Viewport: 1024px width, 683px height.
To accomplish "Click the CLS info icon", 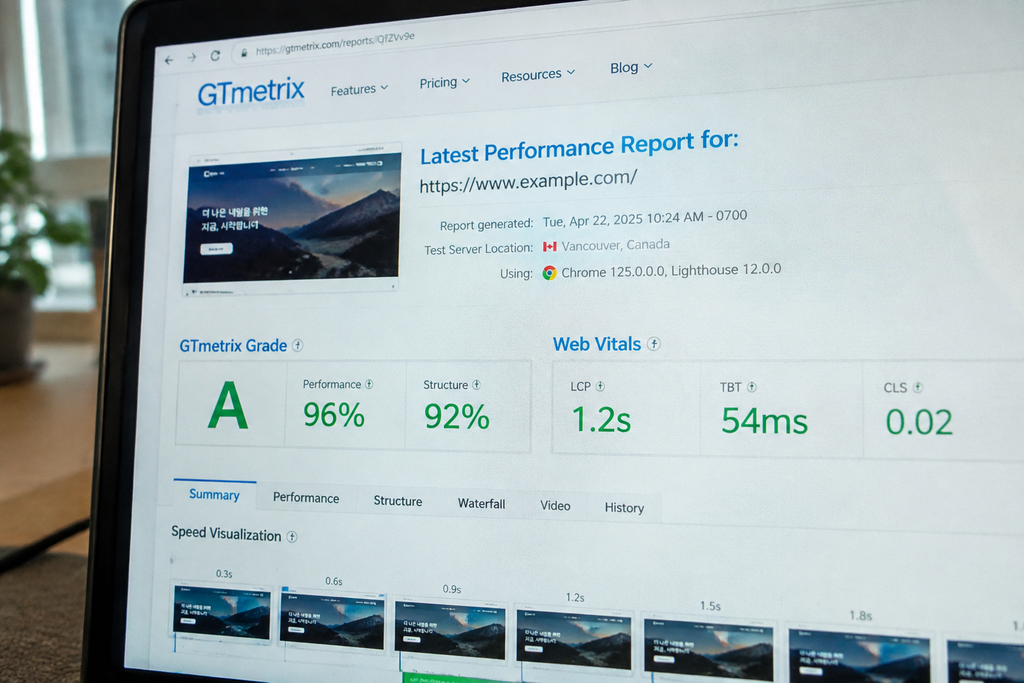I will tap(918, 387).
